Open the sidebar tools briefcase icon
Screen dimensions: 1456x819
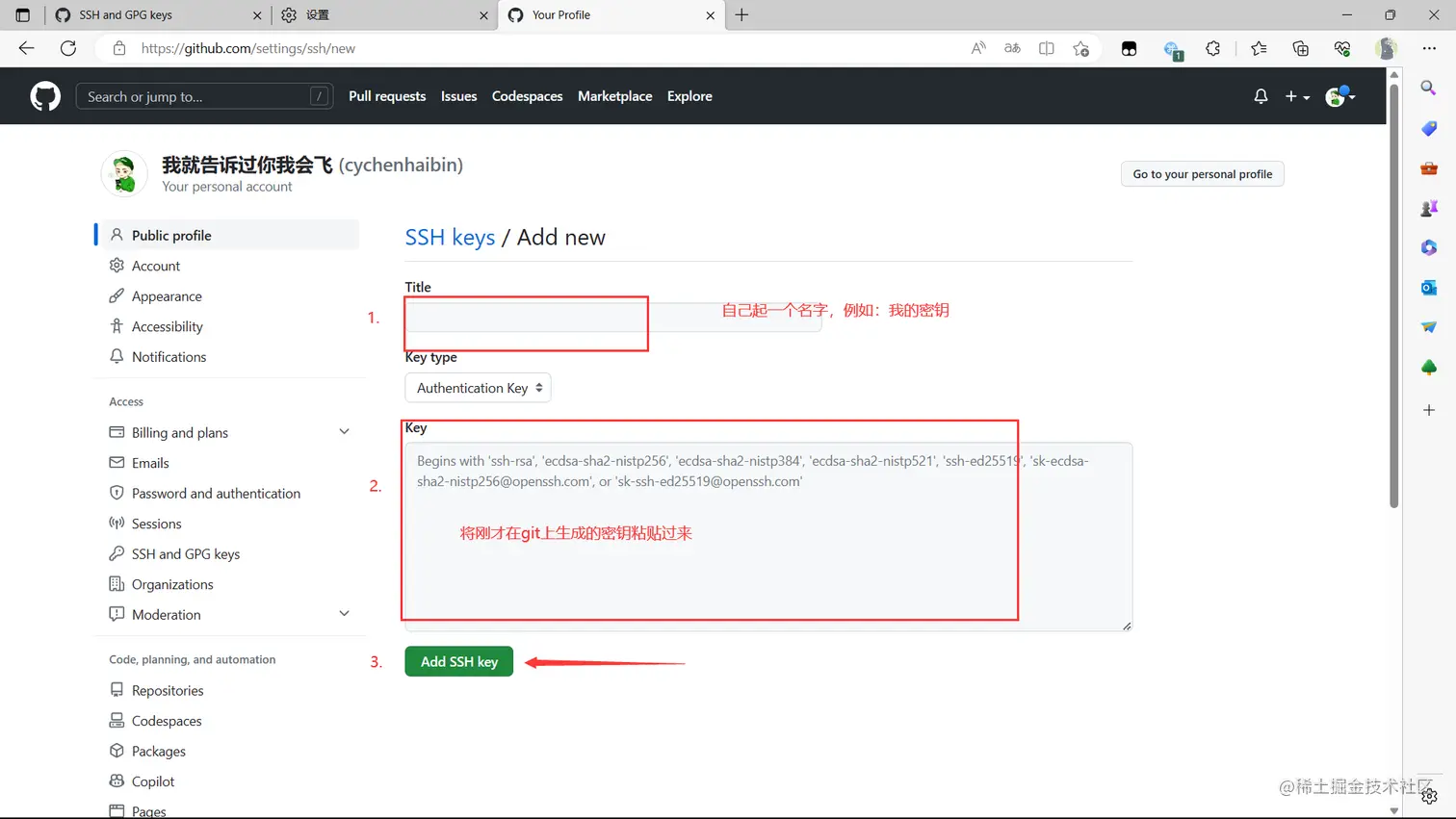pos(1429,168)
